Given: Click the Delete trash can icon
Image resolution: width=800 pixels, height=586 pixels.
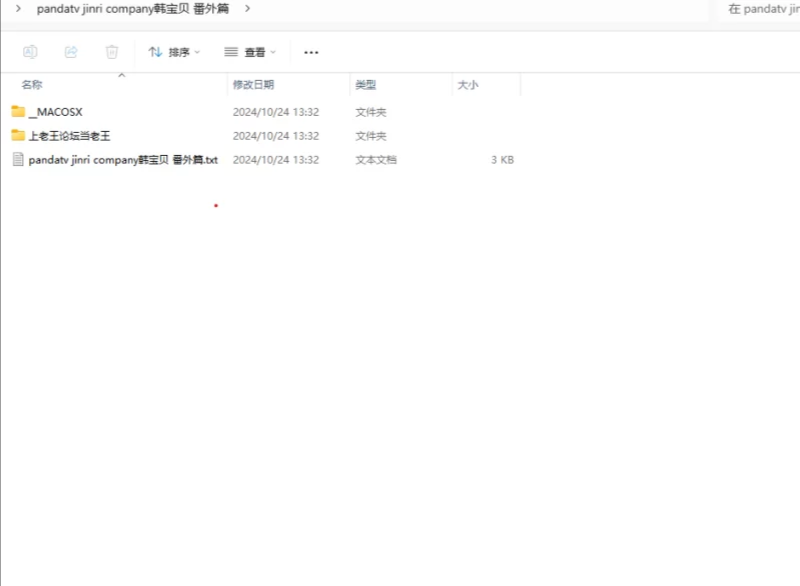Looking at the screenshot, I should point(112,52).
